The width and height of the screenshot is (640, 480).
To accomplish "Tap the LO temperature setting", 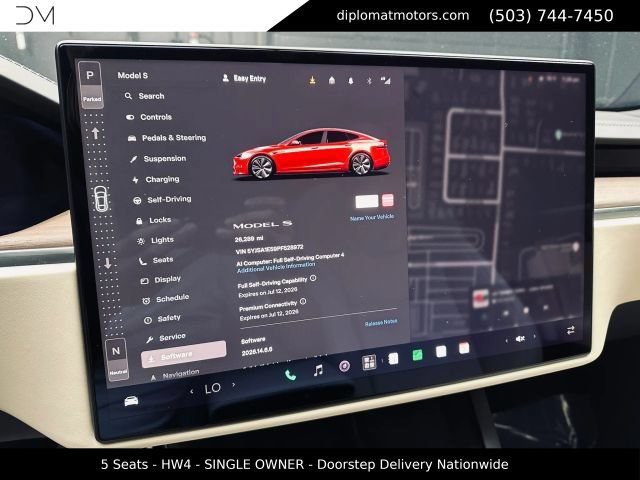I will click(x=213, y=388).
